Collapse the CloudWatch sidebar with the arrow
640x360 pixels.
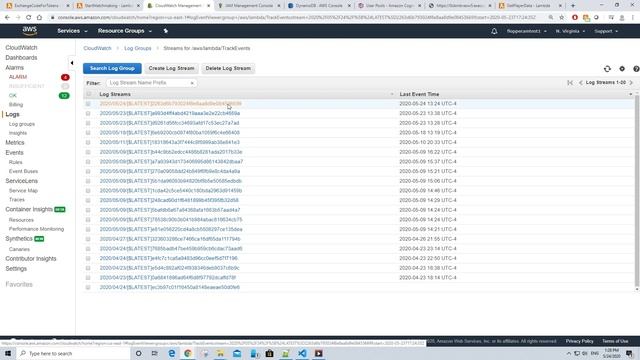[x=72, y=63]
